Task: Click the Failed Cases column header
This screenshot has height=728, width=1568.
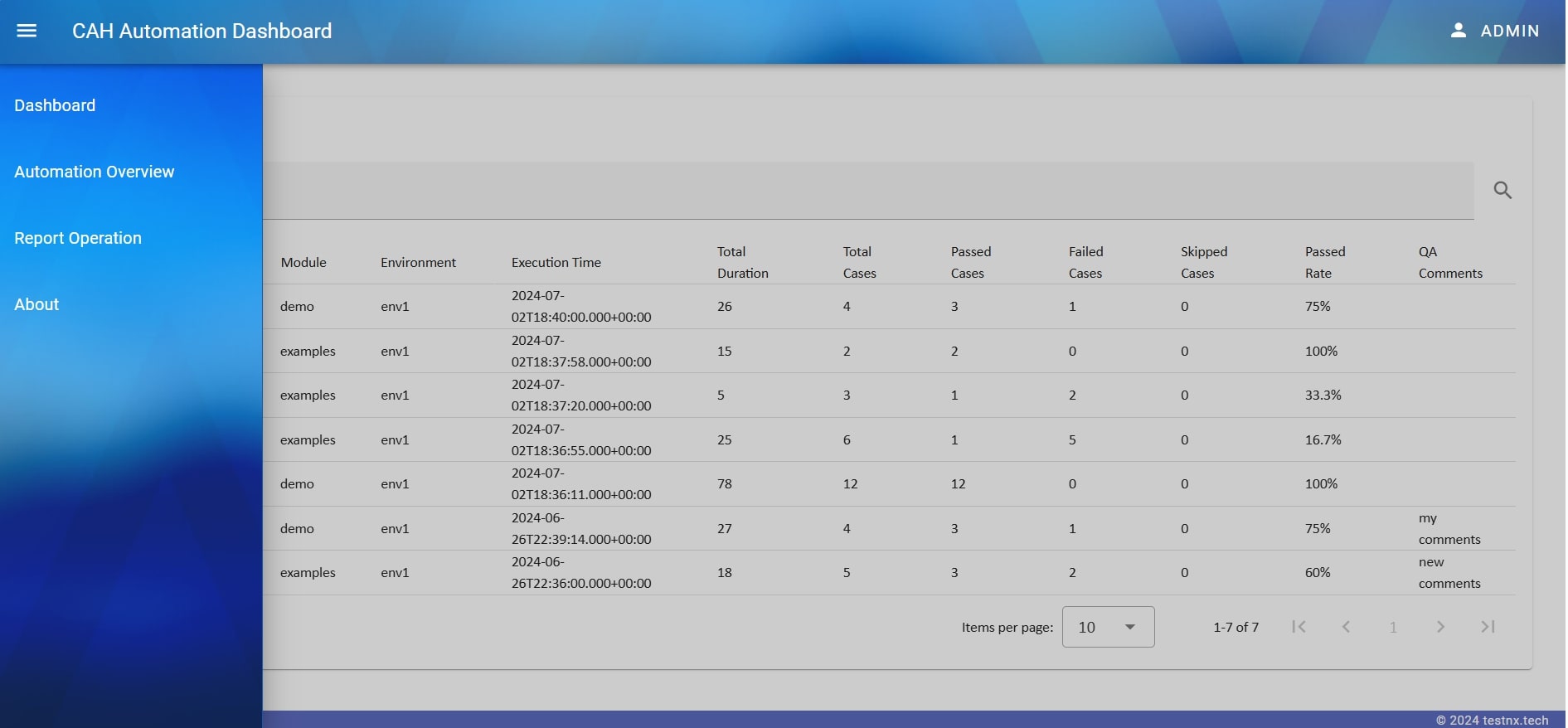Action: pyautogui.click(x=1086, y=262)
